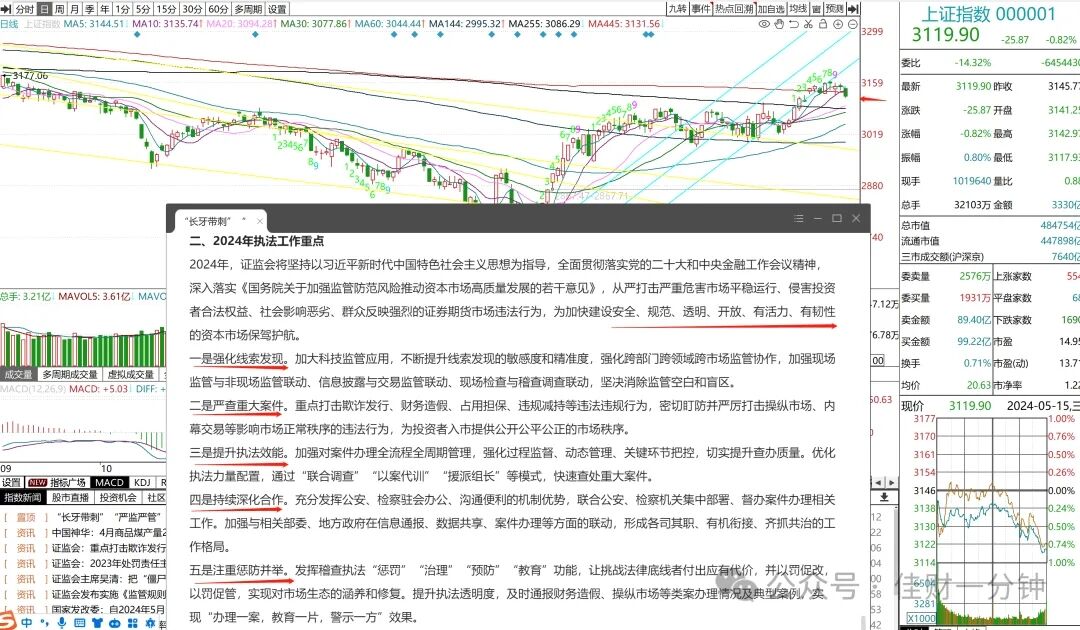This screenshot has width=1080, height=630.
Task: Toggle the 均线 moving average lines
Action: coord(798,9)
